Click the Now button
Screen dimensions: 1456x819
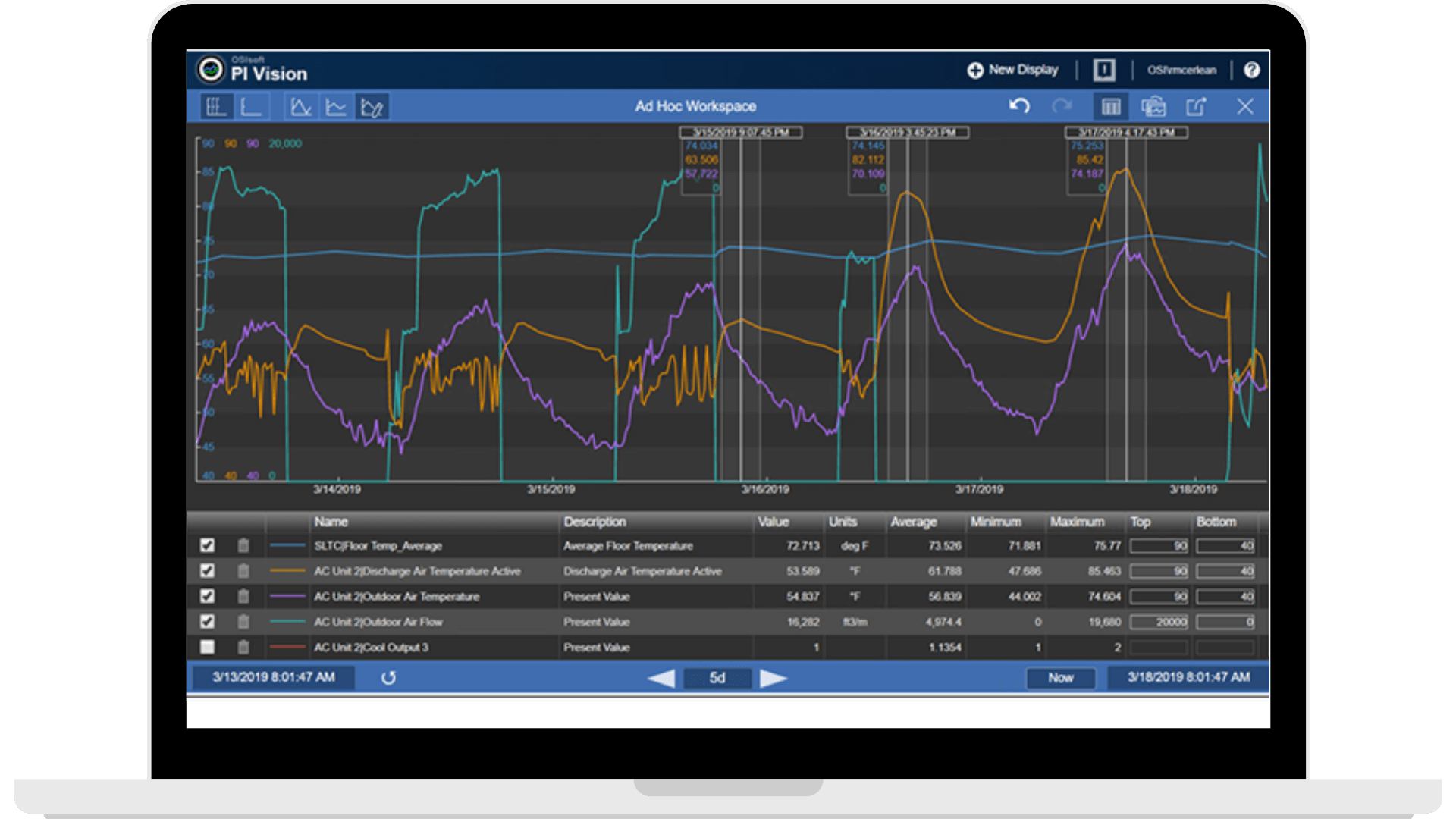coord(1060,678)
